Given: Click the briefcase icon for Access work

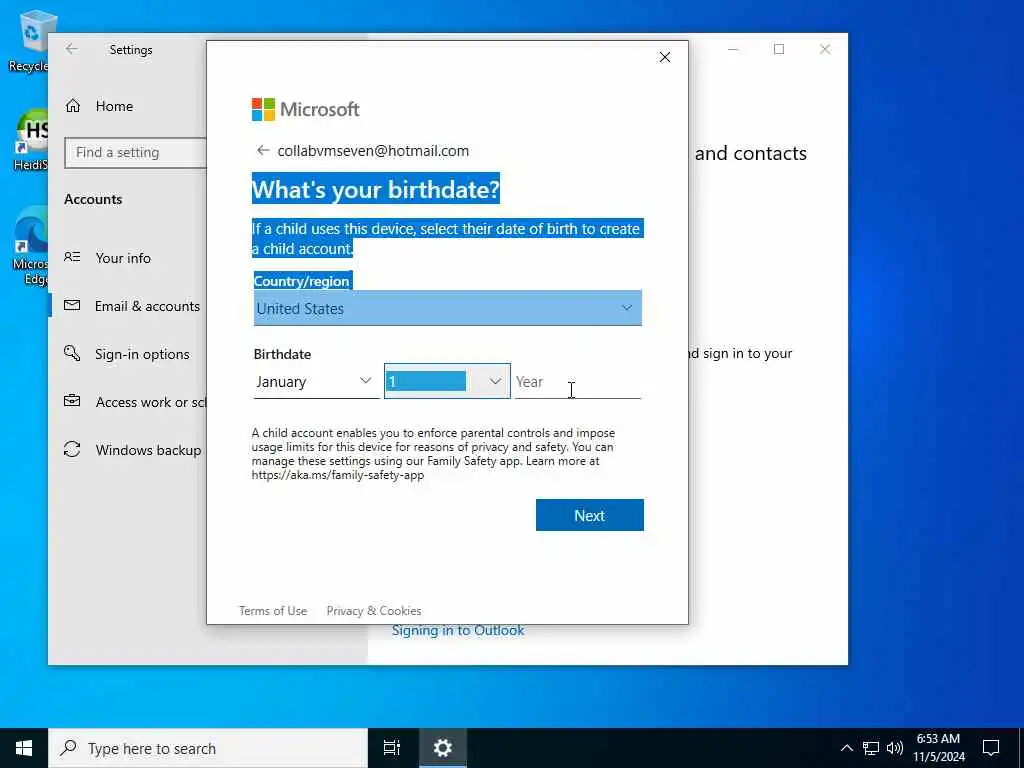Looking at the screenshot, I should coord(72,401).
